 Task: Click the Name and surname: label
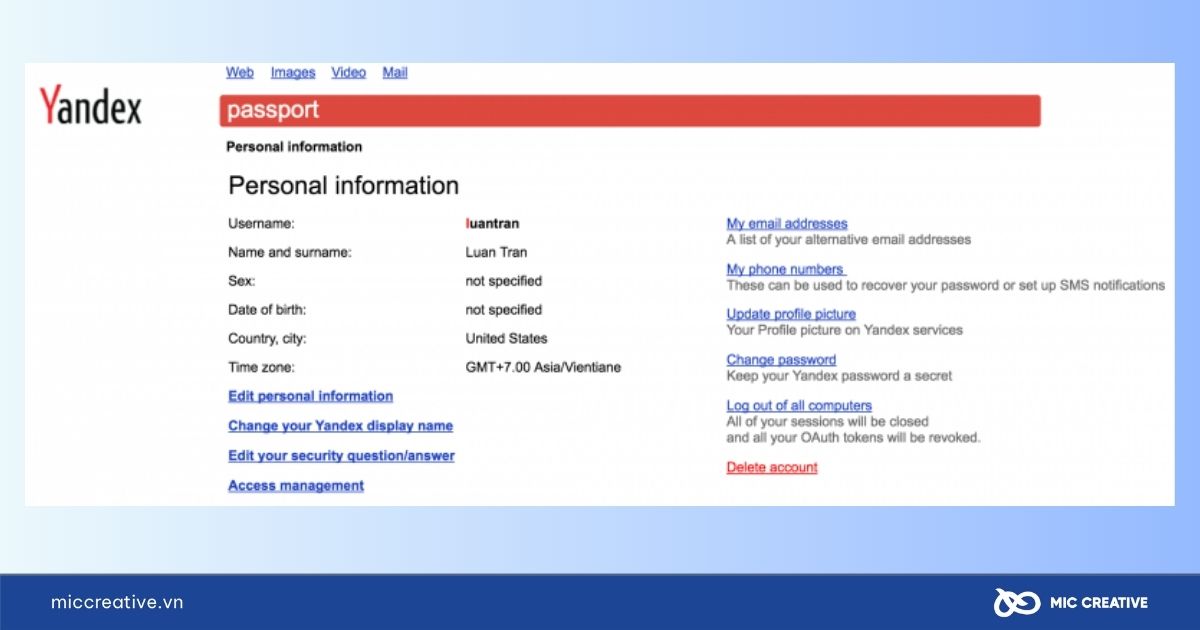click(x=290, y=253)
